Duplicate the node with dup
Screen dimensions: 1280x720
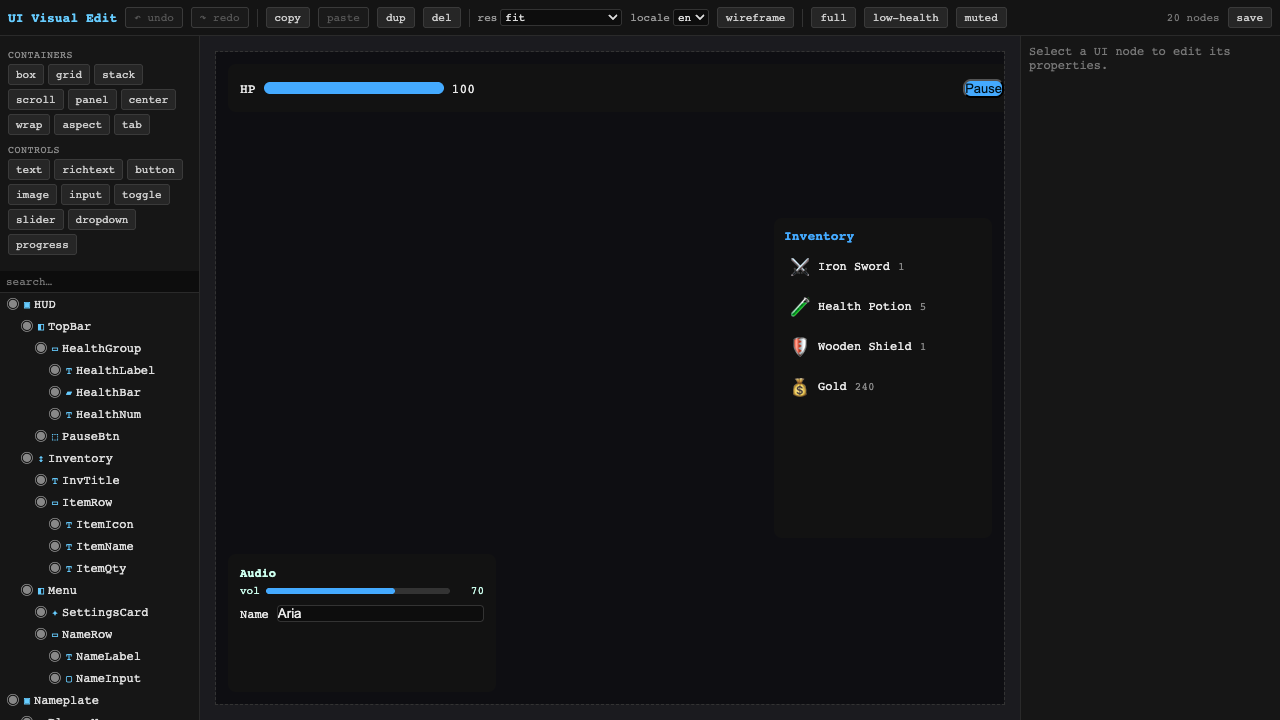tap(396, 18)
